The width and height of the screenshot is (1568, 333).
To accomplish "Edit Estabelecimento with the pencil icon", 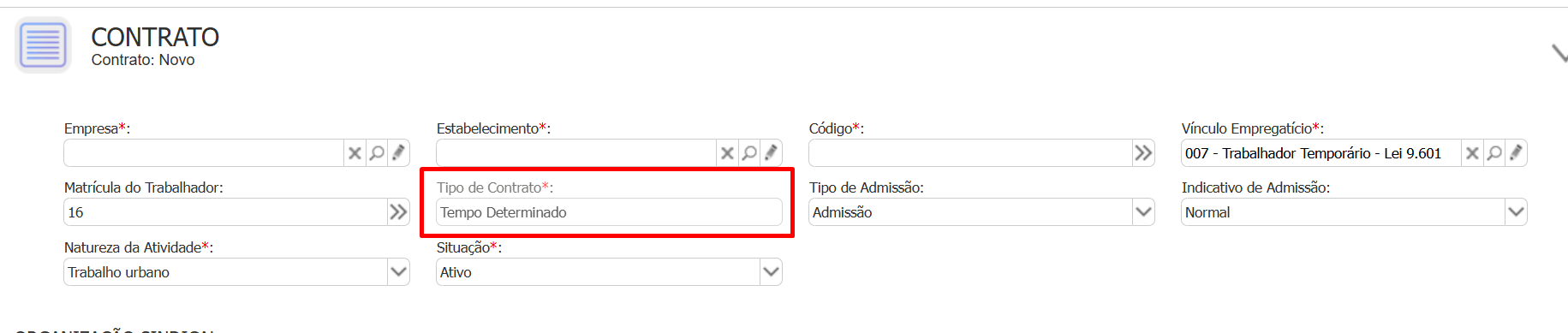I will 771,153.
